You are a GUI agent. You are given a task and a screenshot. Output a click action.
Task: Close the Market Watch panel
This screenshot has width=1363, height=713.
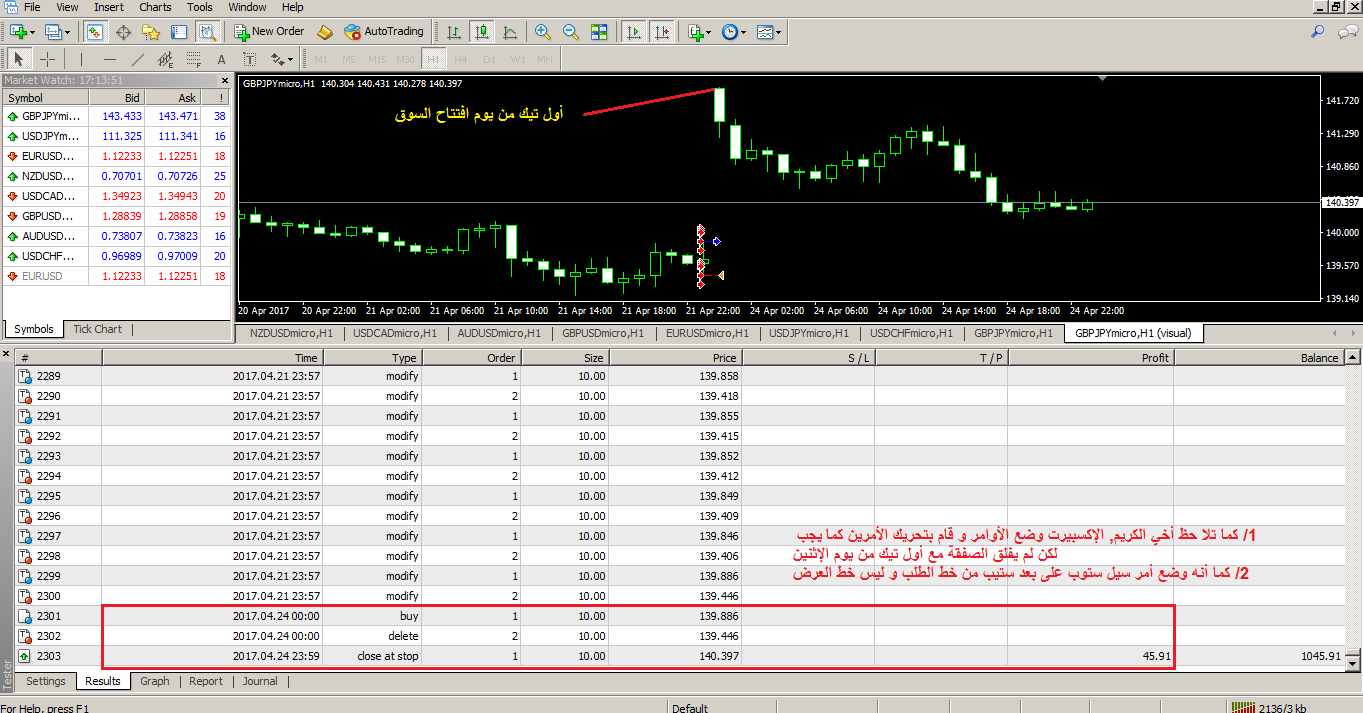point(225,80)
